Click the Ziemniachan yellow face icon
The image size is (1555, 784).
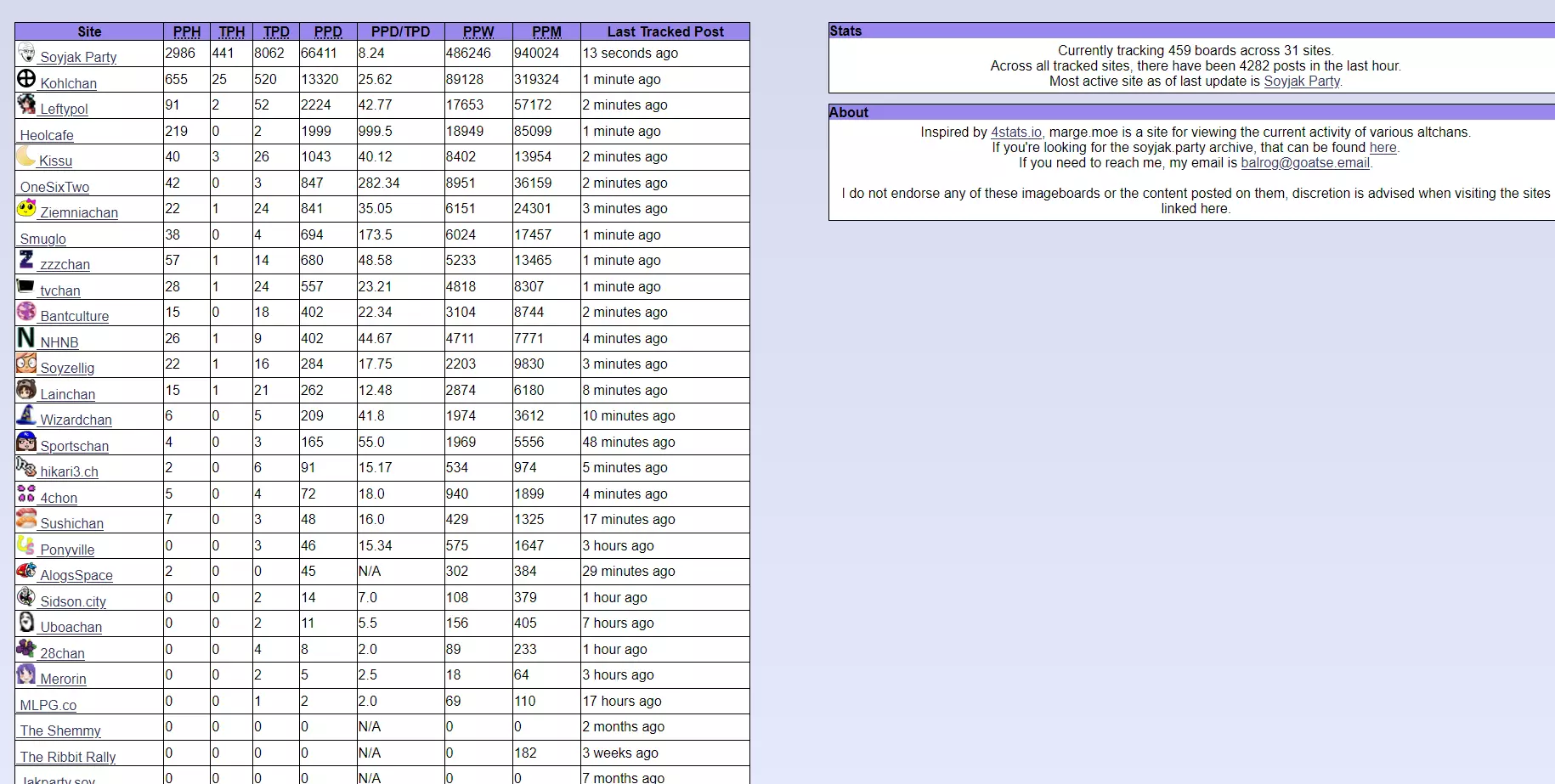pos(26,208)
